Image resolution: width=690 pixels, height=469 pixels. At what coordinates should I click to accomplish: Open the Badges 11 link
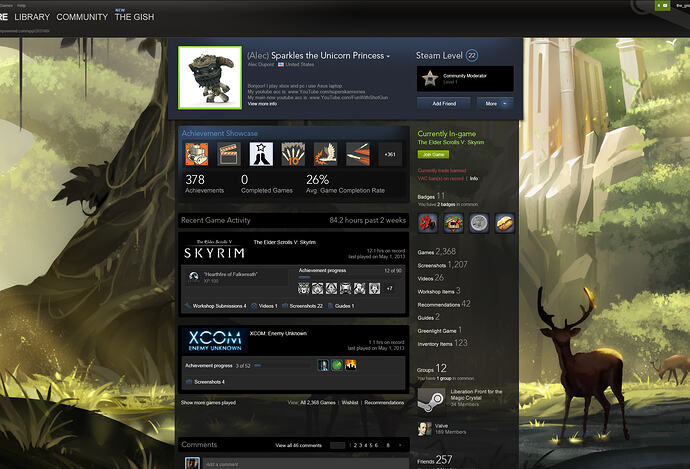pos(431,196)
